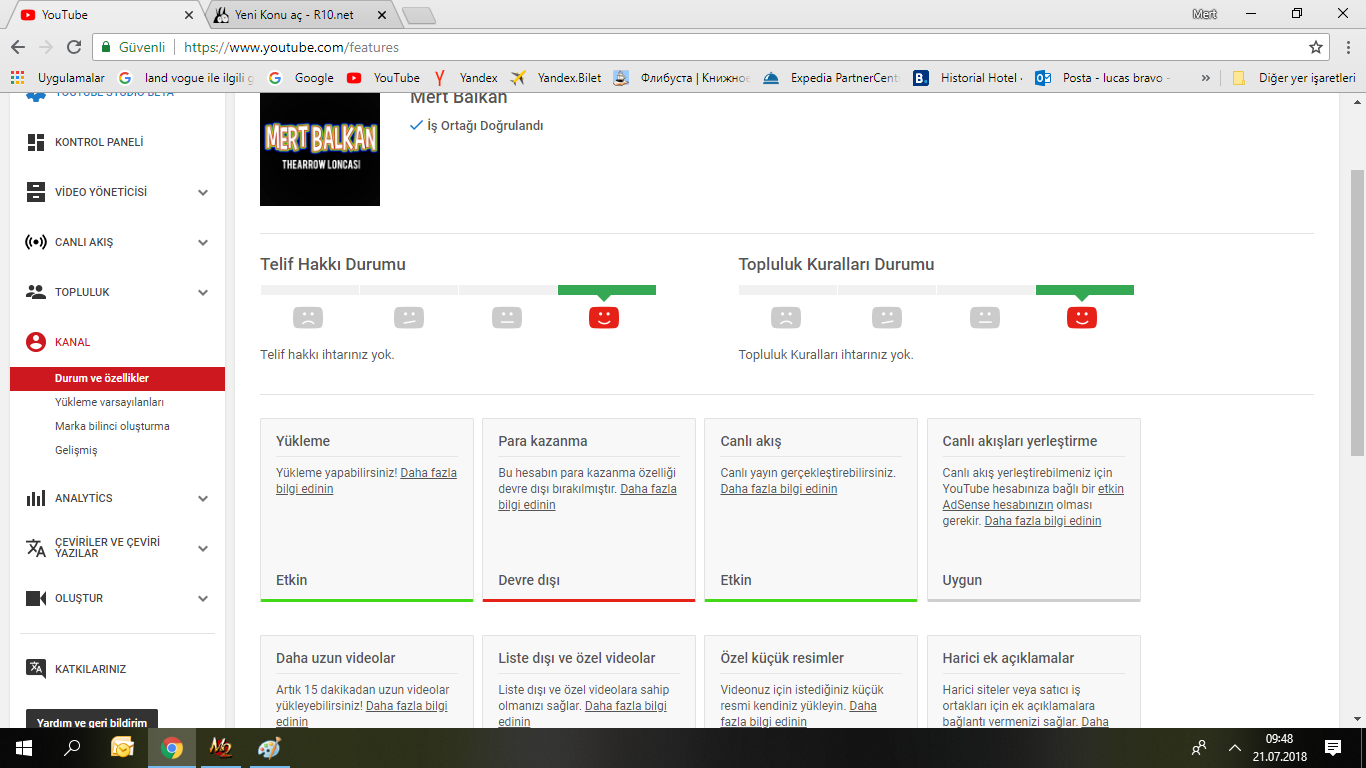Expand Çeviriler ve Çeviri Yazılar section
The image size is (1366, 768).
pos(203,548)
